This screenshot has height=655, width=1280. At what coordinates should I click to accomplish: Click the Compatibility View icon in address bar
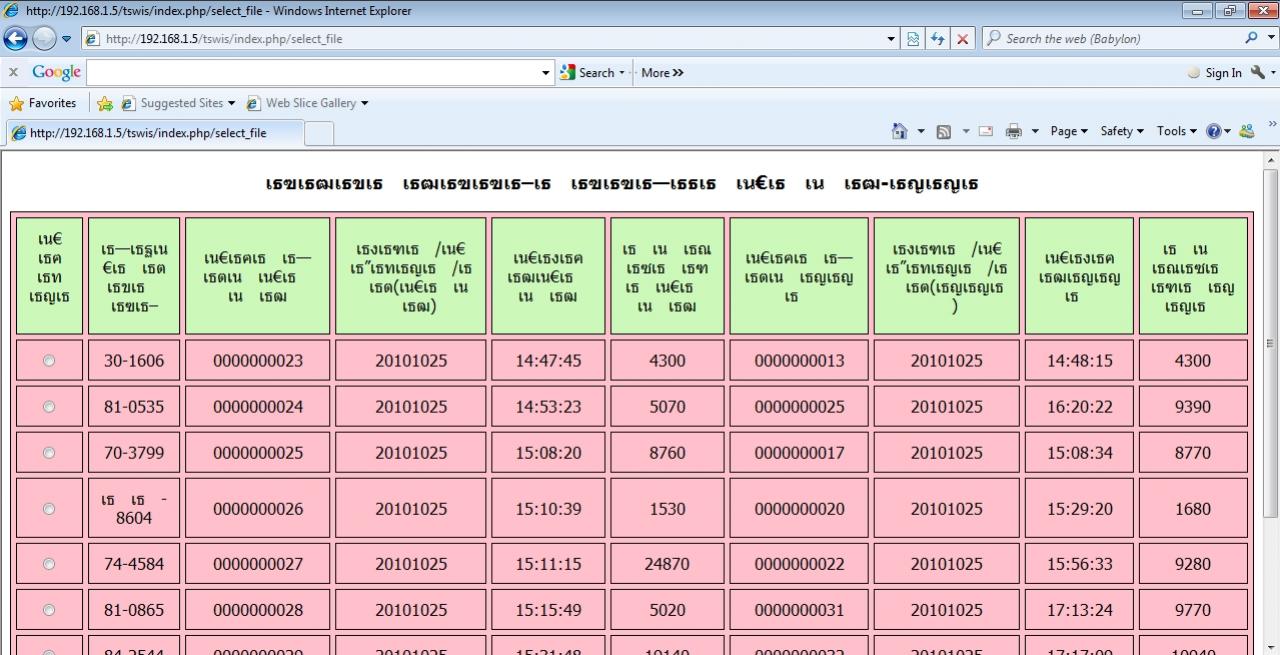tap(914, 39)
